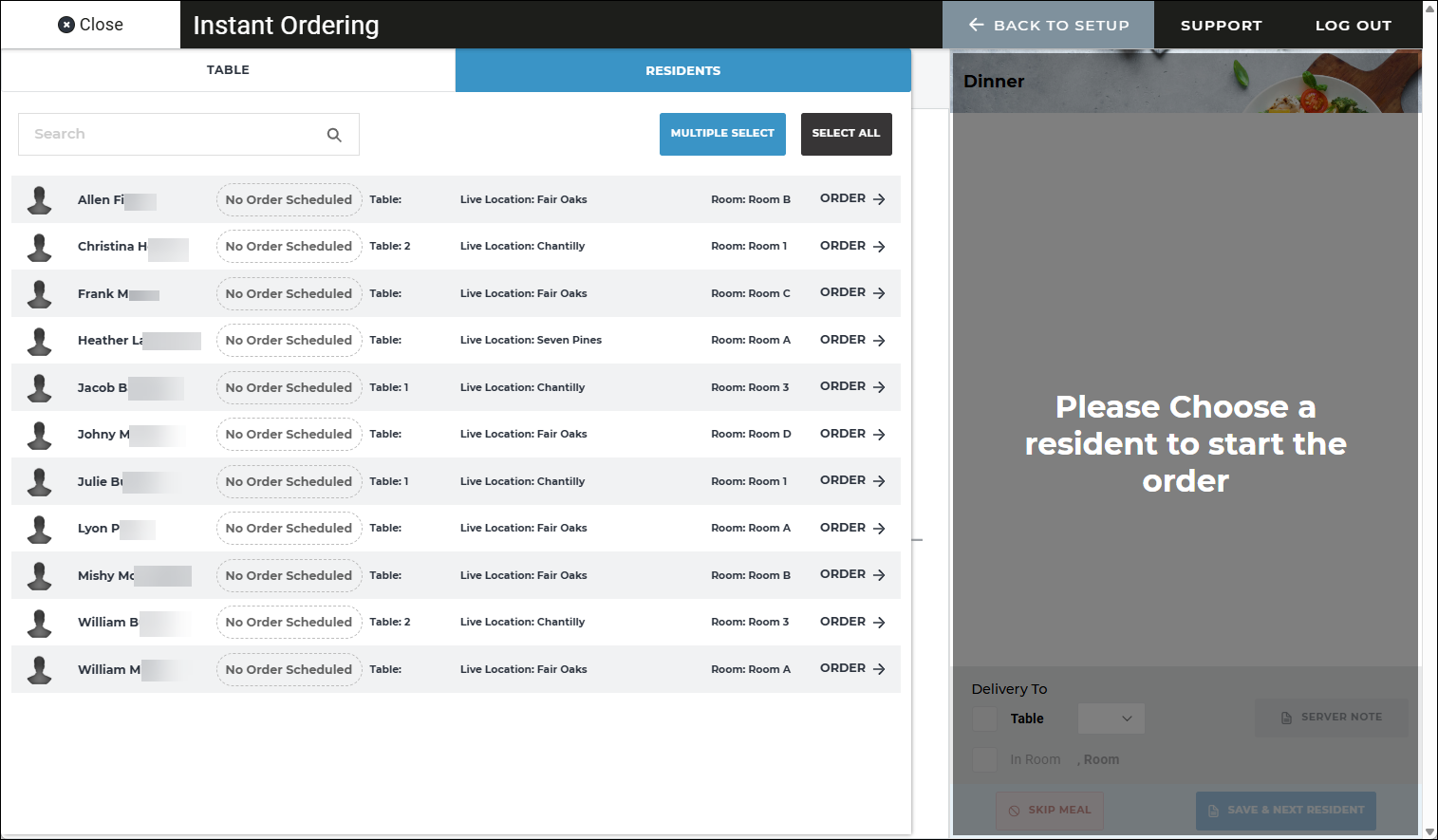This screenshot has height=840, width=1438.
Task: Click the SELECT ALL button
Action: (846, 134)
